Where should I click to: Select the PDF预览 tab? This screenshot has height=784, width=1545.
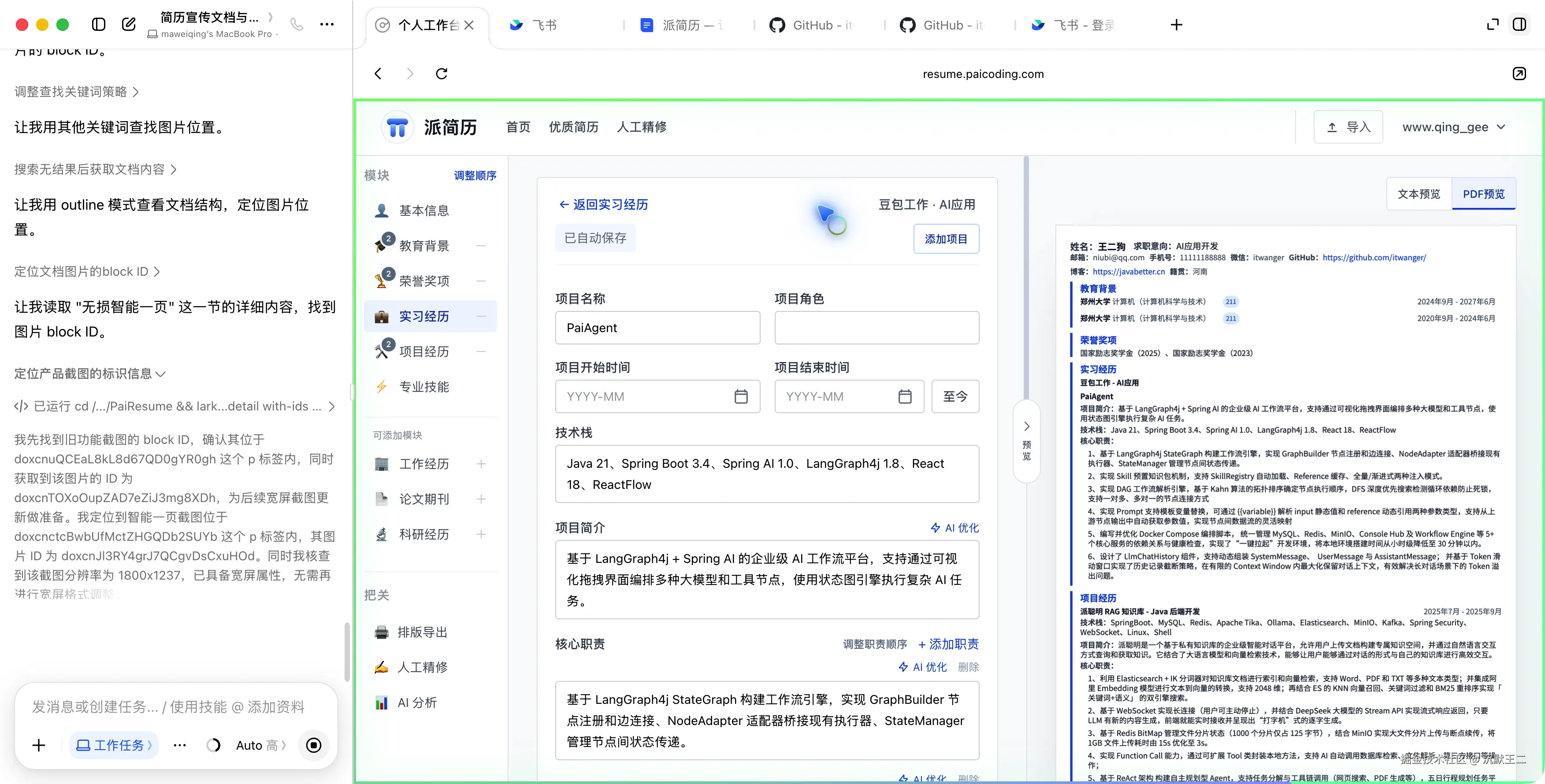pos(1483,194)
